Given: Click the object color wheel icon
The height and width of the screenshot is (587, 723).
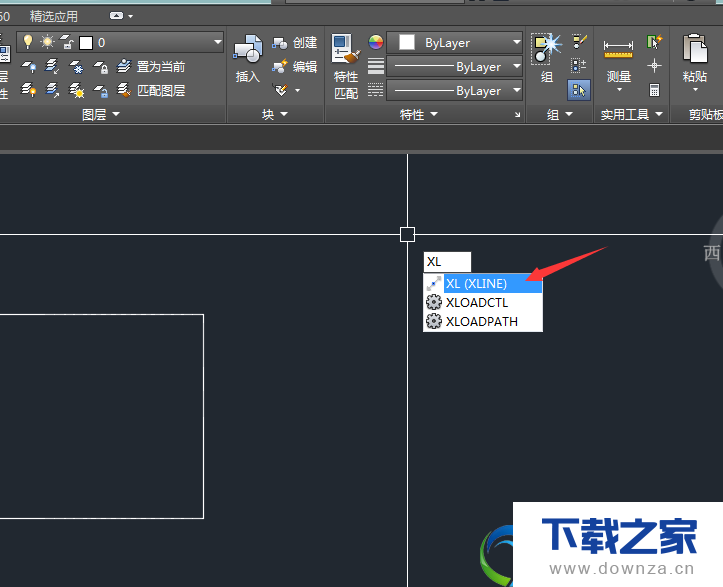Looking at the screenshot, I should (376, 42).
